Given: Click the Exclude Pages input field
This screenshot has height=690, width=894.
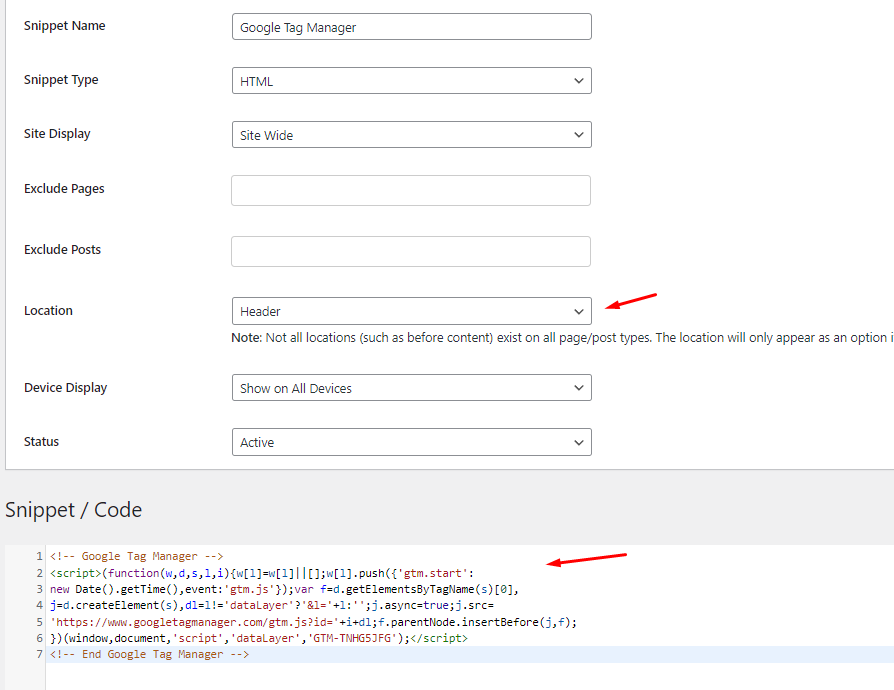Looking at the screenshot, I should 411,190.
